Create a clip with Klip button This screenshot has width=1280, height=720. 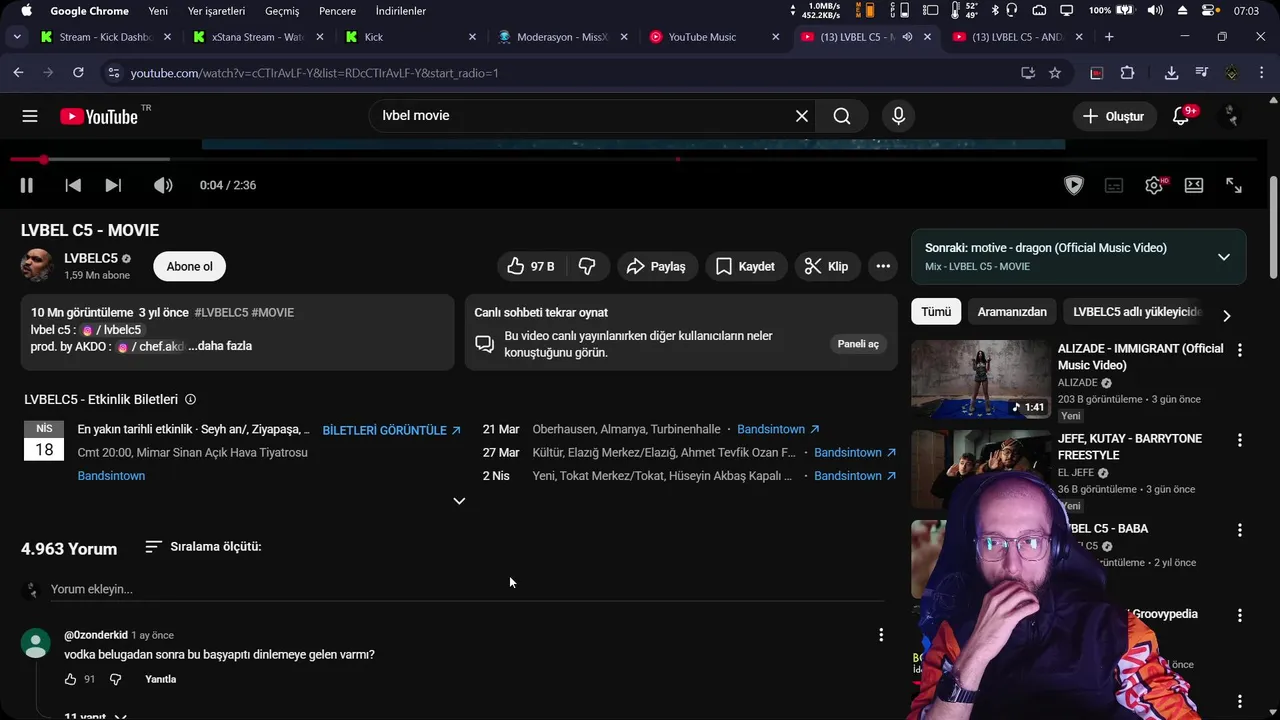[x=826, y=266]
